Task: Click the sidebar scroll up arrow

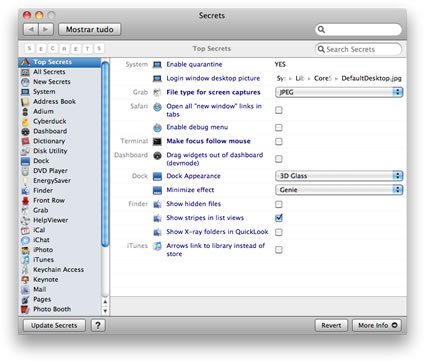Action: tap(105, 302)
